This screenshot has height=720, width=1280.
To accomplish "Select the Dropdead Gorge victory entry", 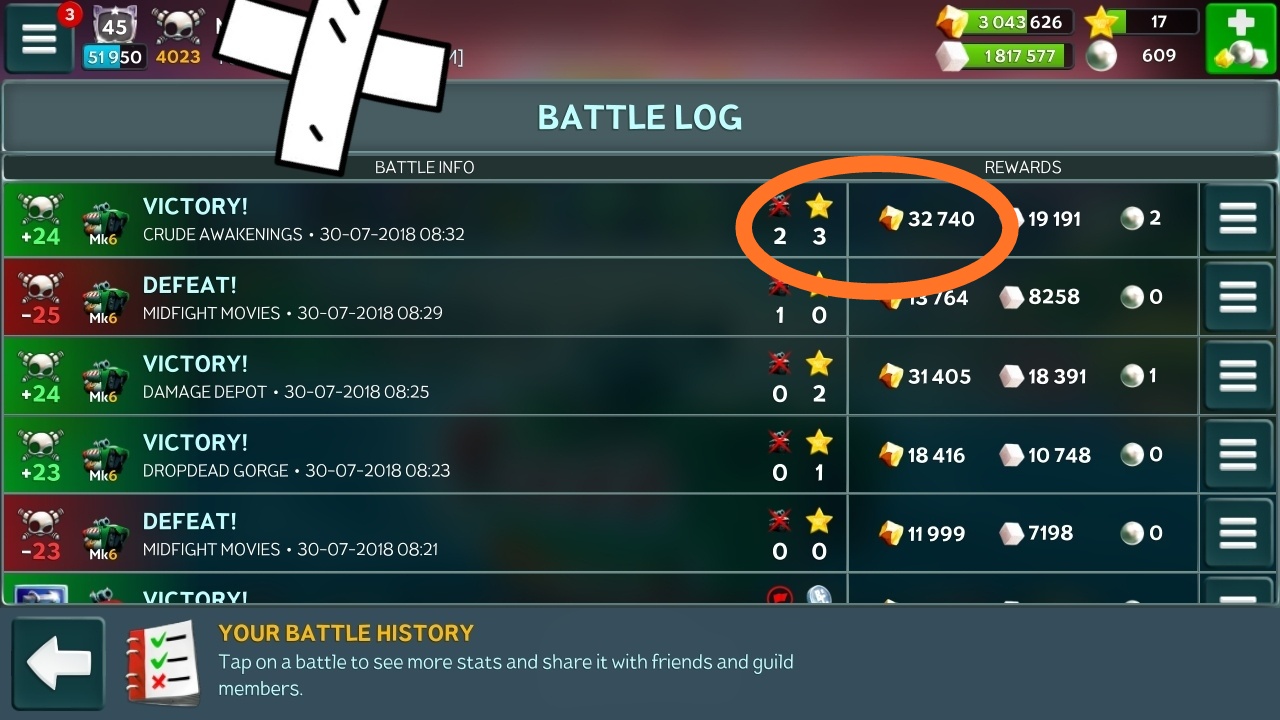I will click(x=600, y=455).
